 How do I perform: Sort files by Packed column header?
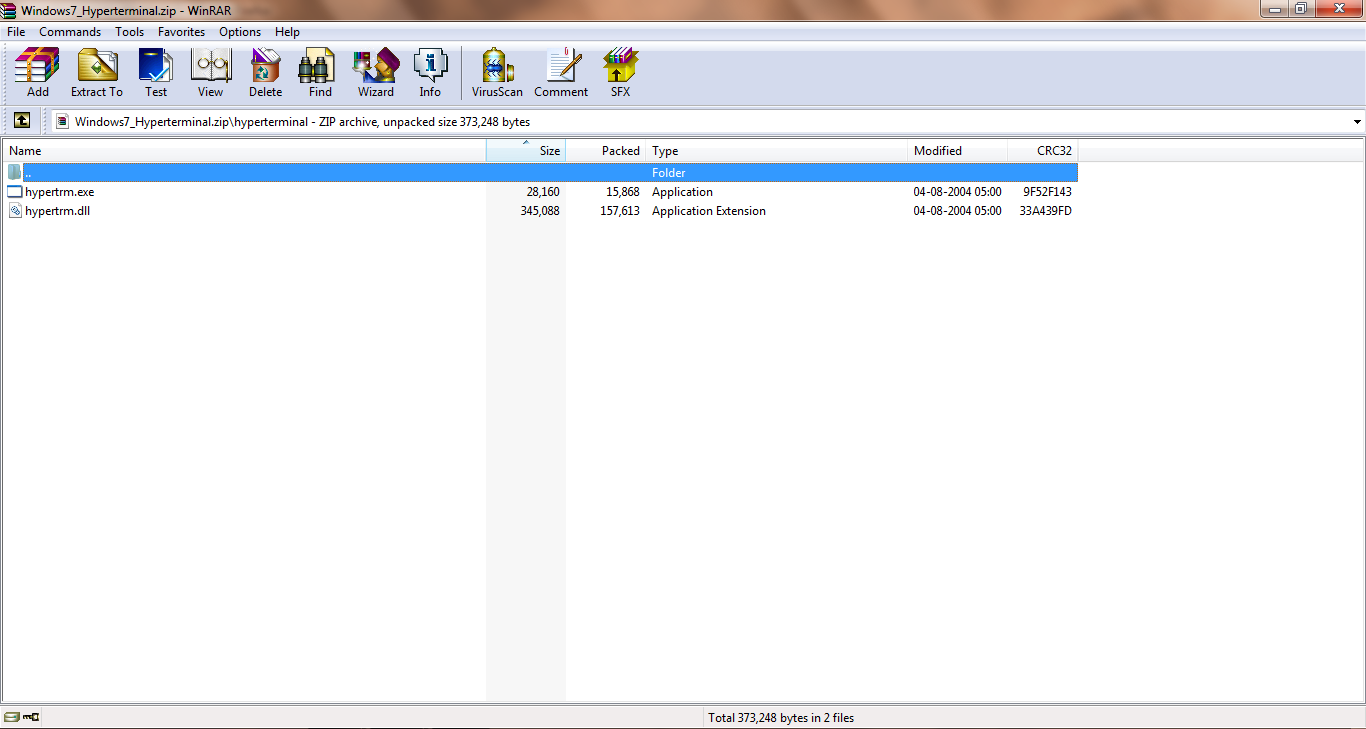coord(606,151)
